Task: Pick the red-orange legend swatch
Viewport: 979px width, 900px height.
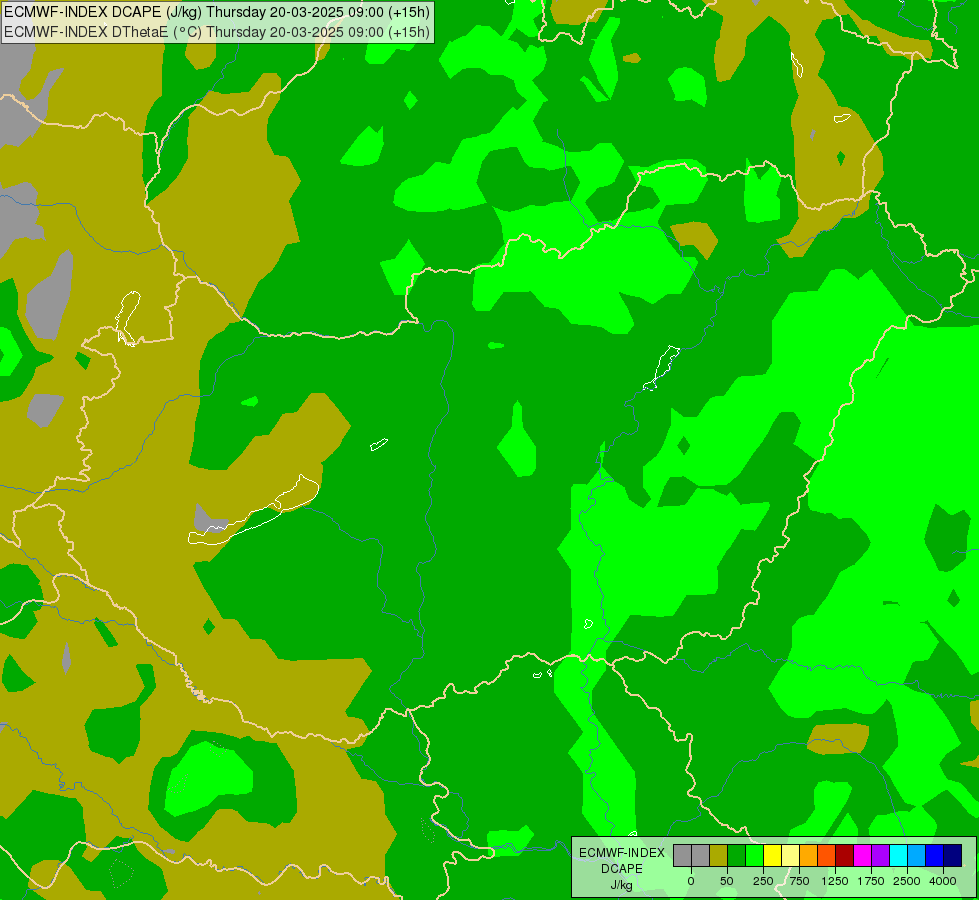Action: click(827, 856)
